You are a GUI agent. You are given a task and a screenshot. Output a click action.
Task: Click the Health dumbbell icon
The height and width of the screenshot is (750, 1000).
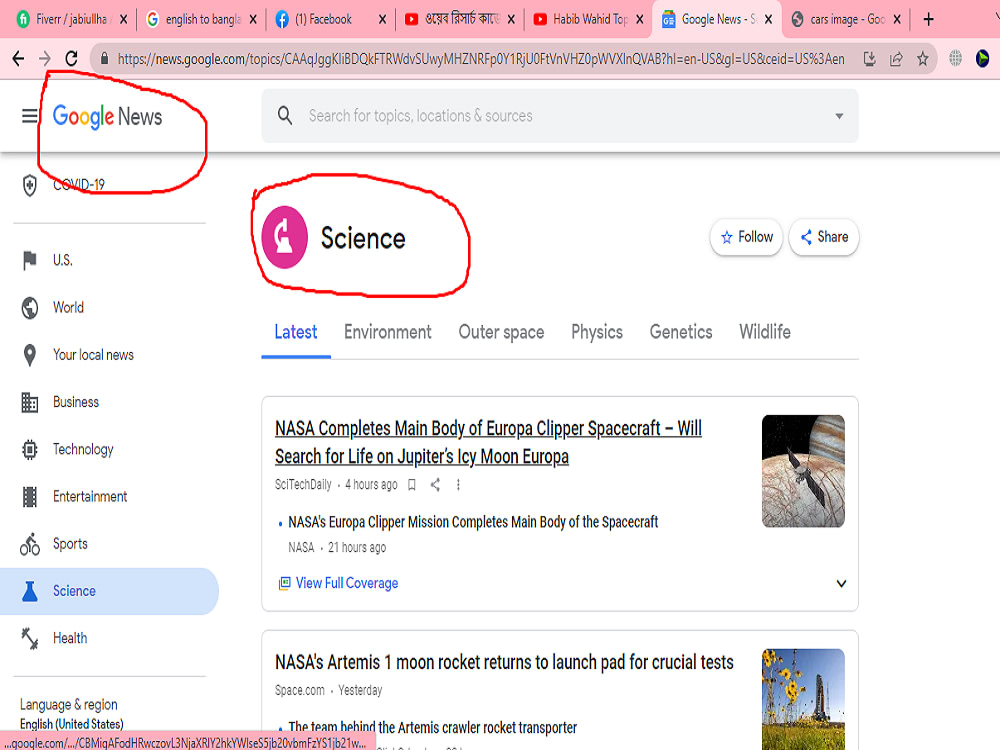[x=29, y=638]
